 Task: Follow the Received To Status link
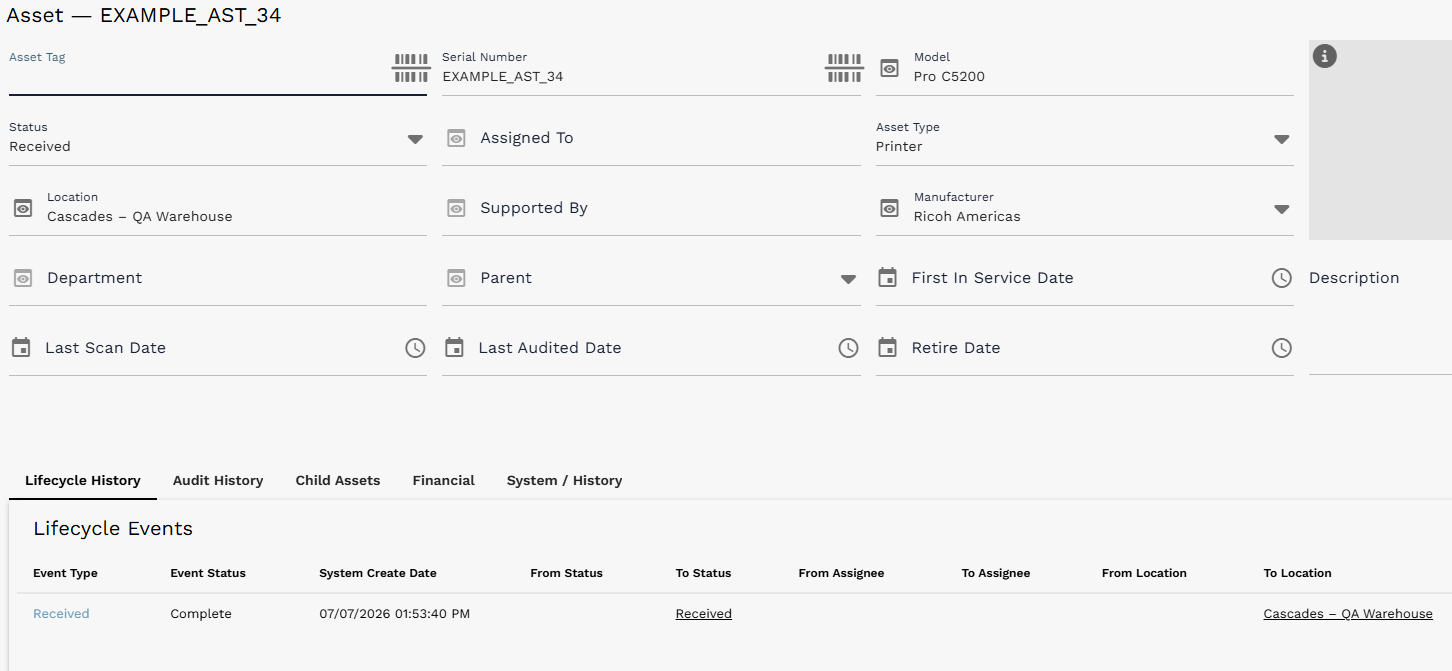(x=704, y=614)
